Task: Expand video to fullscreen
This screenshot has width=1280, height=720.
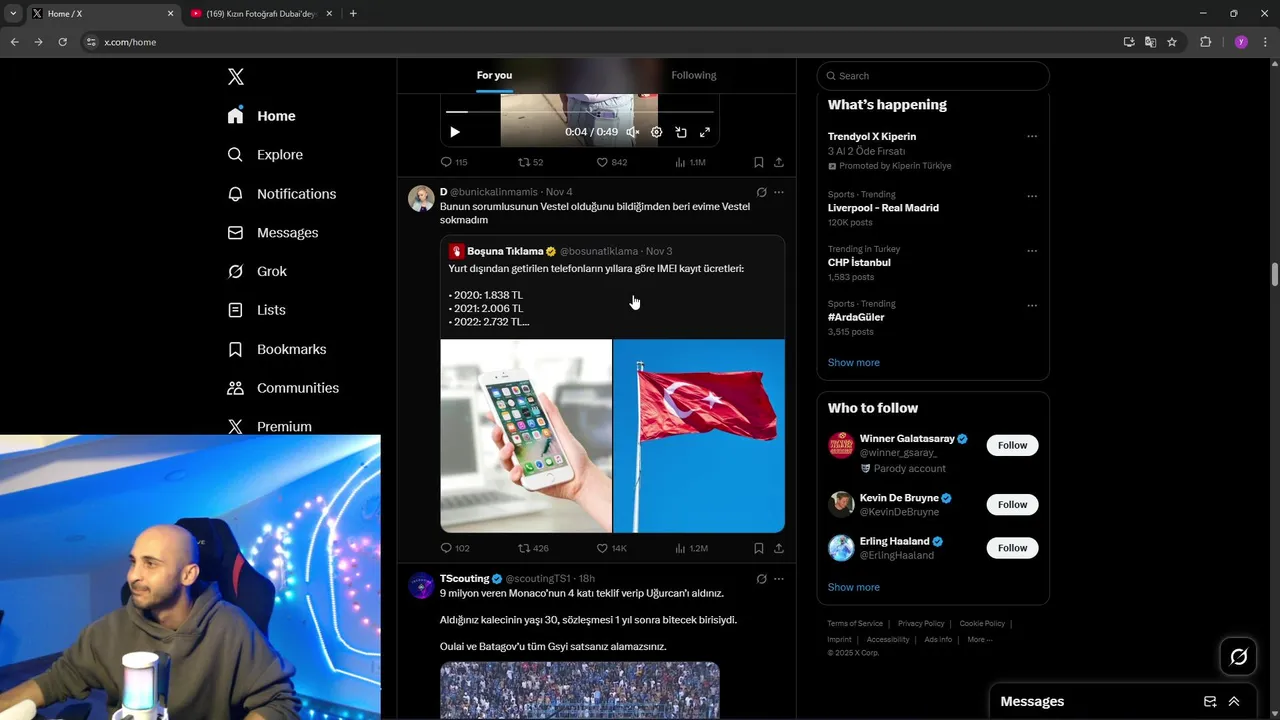Action: [x=705, y=132]
